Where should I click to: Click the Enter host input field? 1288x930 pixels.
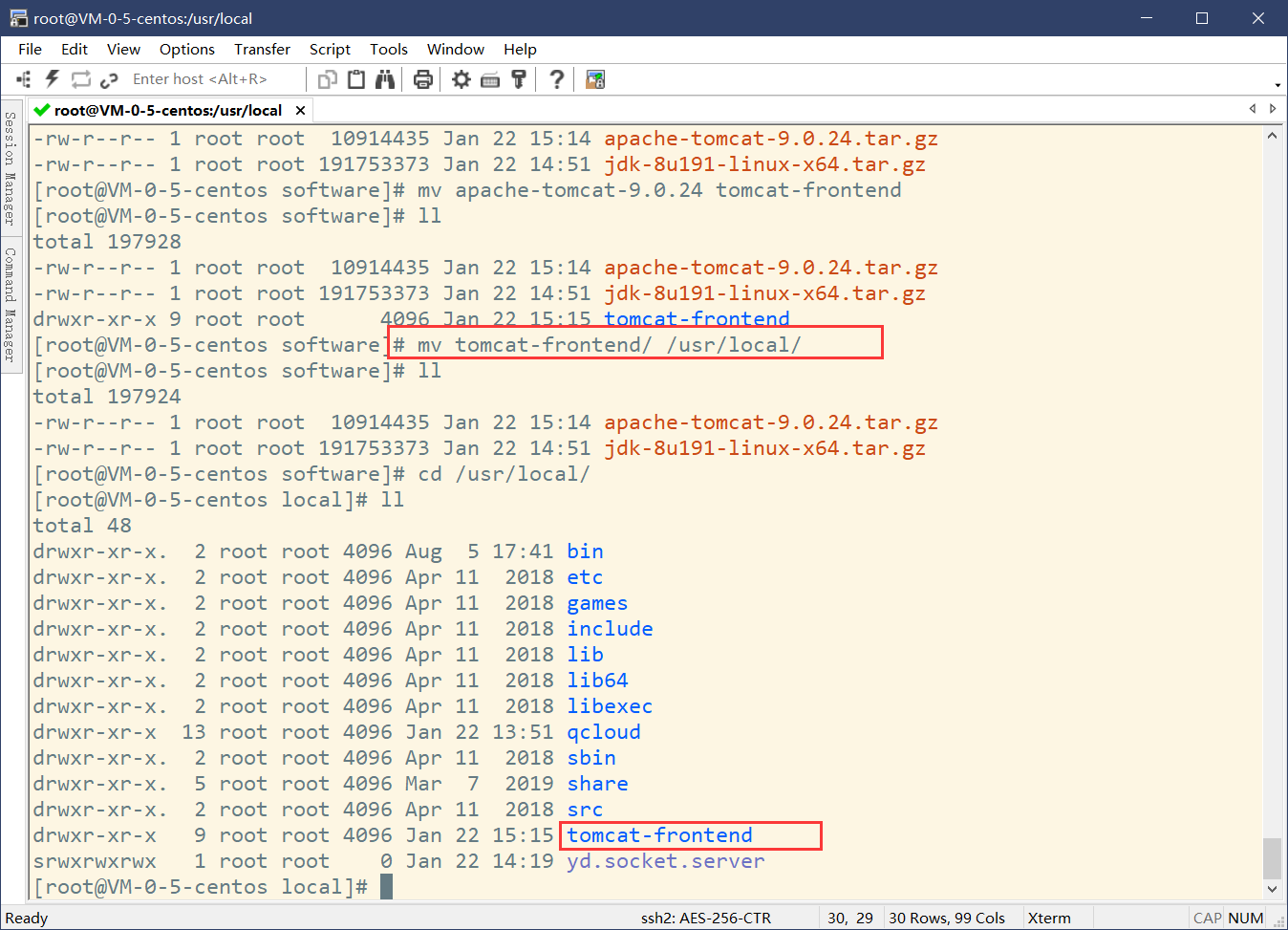[x=216, y=79]
